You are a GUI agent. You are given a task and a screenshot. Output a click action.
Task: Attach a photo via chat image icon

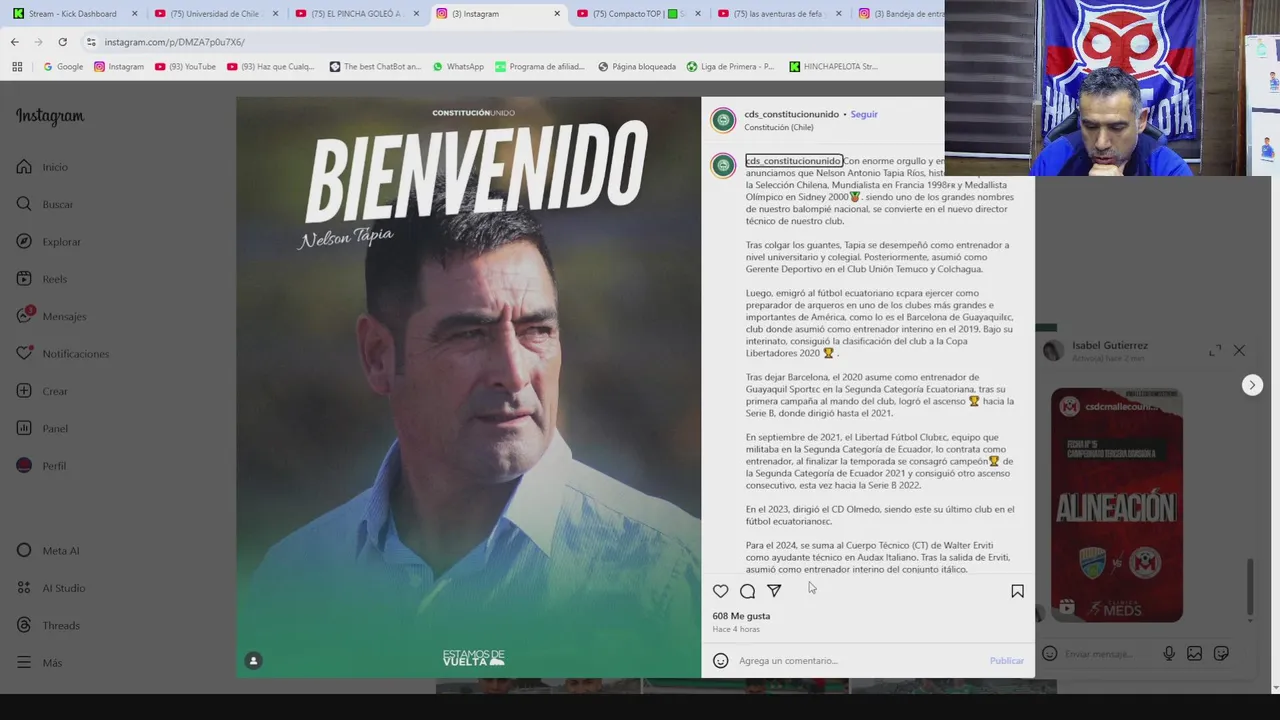[x=1194, y=654]
